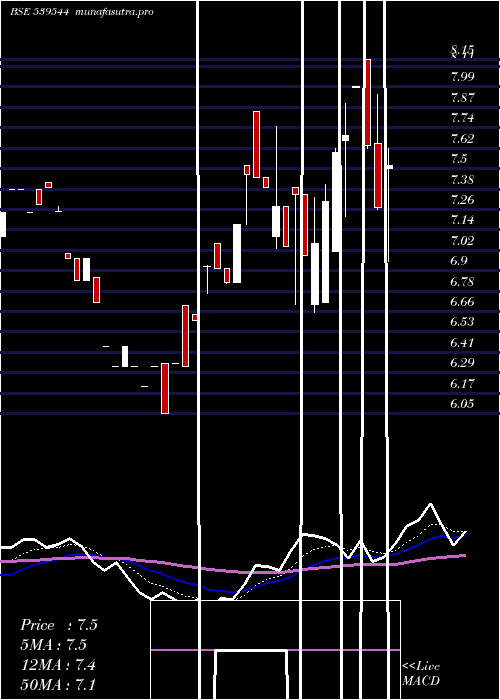Select the 7.87 price axis label
The width and height of the screenshot is (500, 700).
[x=462, y=97]
